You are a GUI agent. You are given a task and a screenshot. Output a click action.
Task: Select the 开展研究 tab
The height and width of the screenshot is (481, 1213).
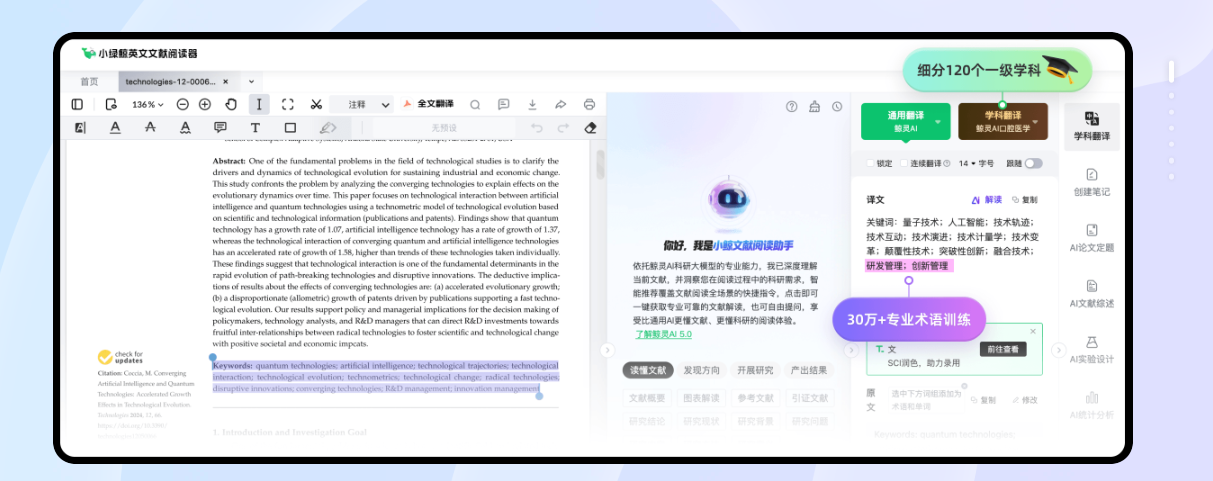[x=755, y=370]
